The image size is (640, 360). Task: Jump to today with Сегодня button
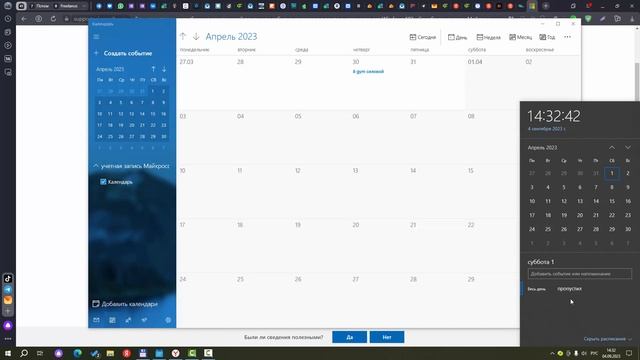coord(423,37)
